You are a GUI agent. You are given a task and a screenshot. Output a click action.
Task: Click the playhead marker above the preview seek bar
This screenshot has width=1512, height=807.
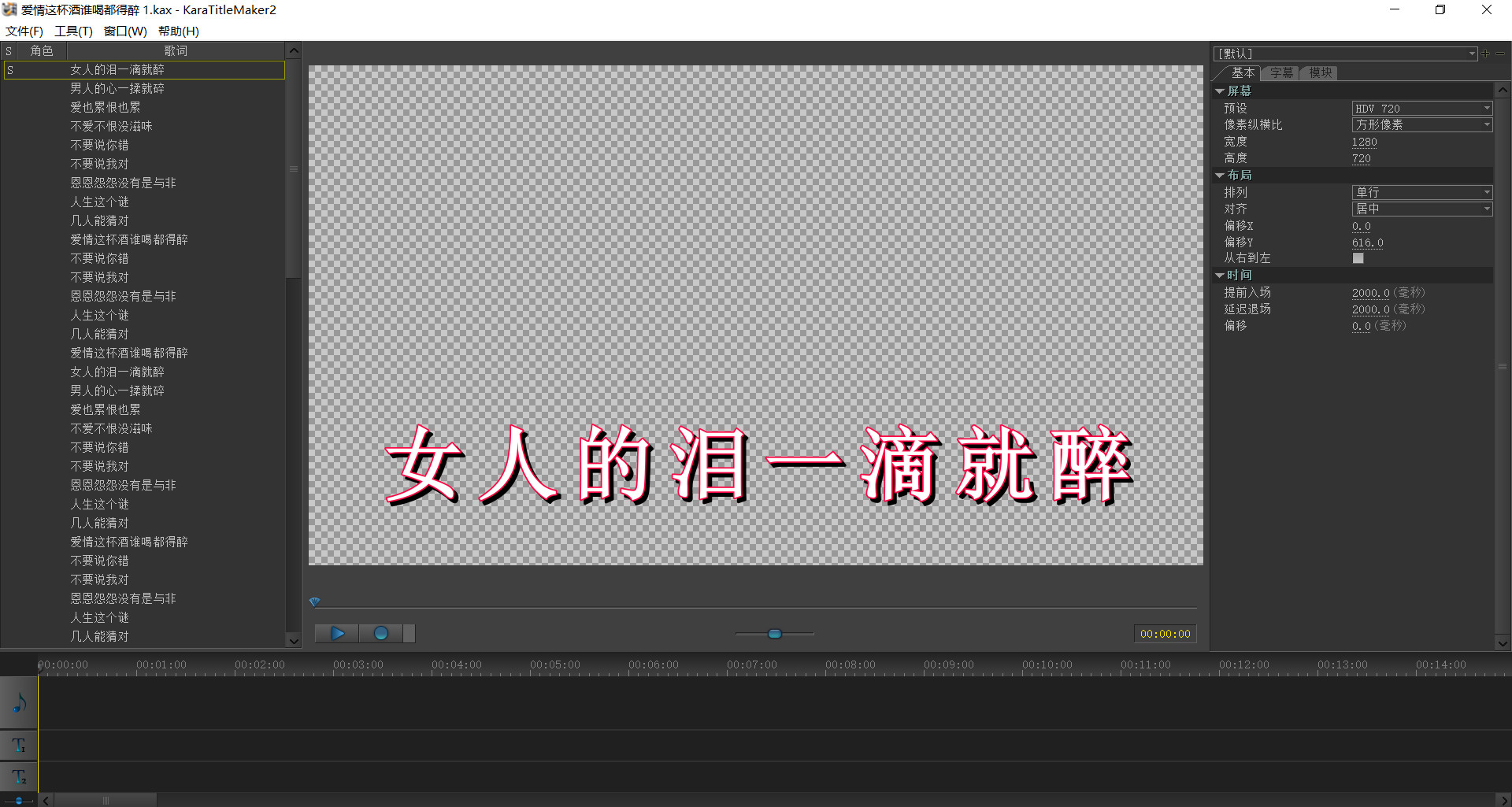(x=314, y=602)
